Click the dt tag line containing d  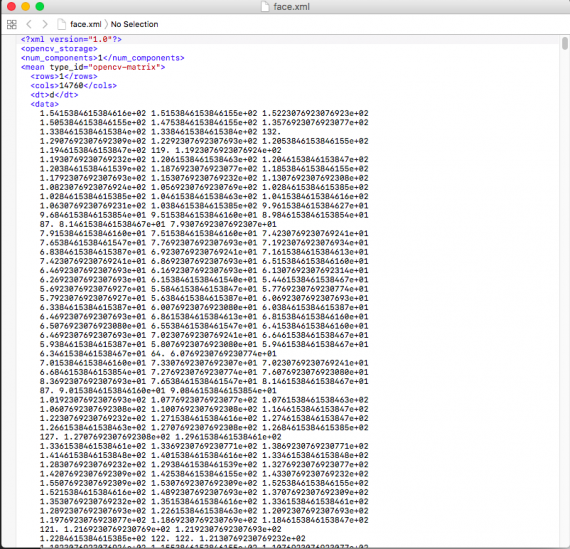pyautogui.click(x=54, y=95)
